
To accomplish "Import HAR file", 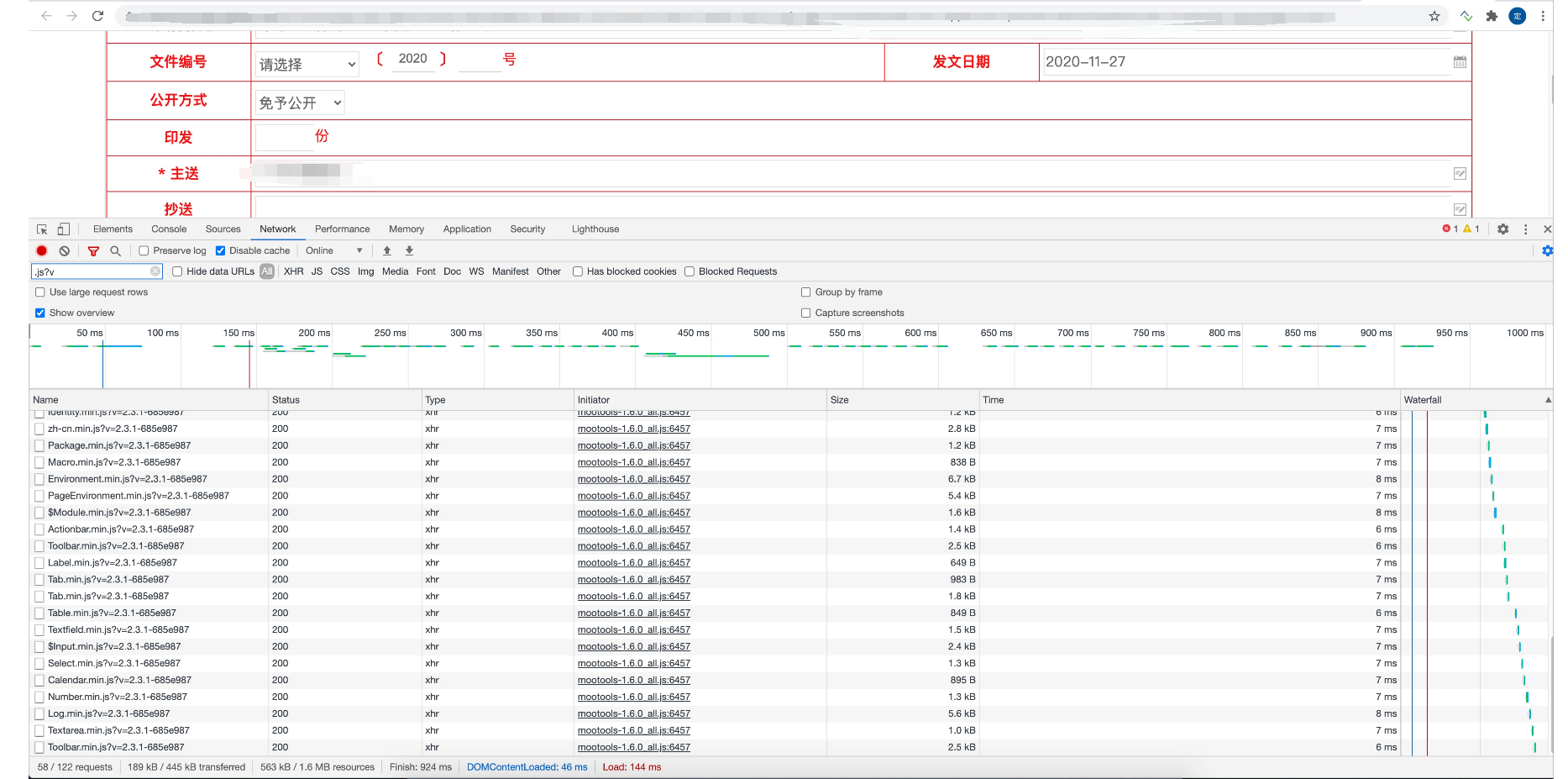I will point(387,250).
